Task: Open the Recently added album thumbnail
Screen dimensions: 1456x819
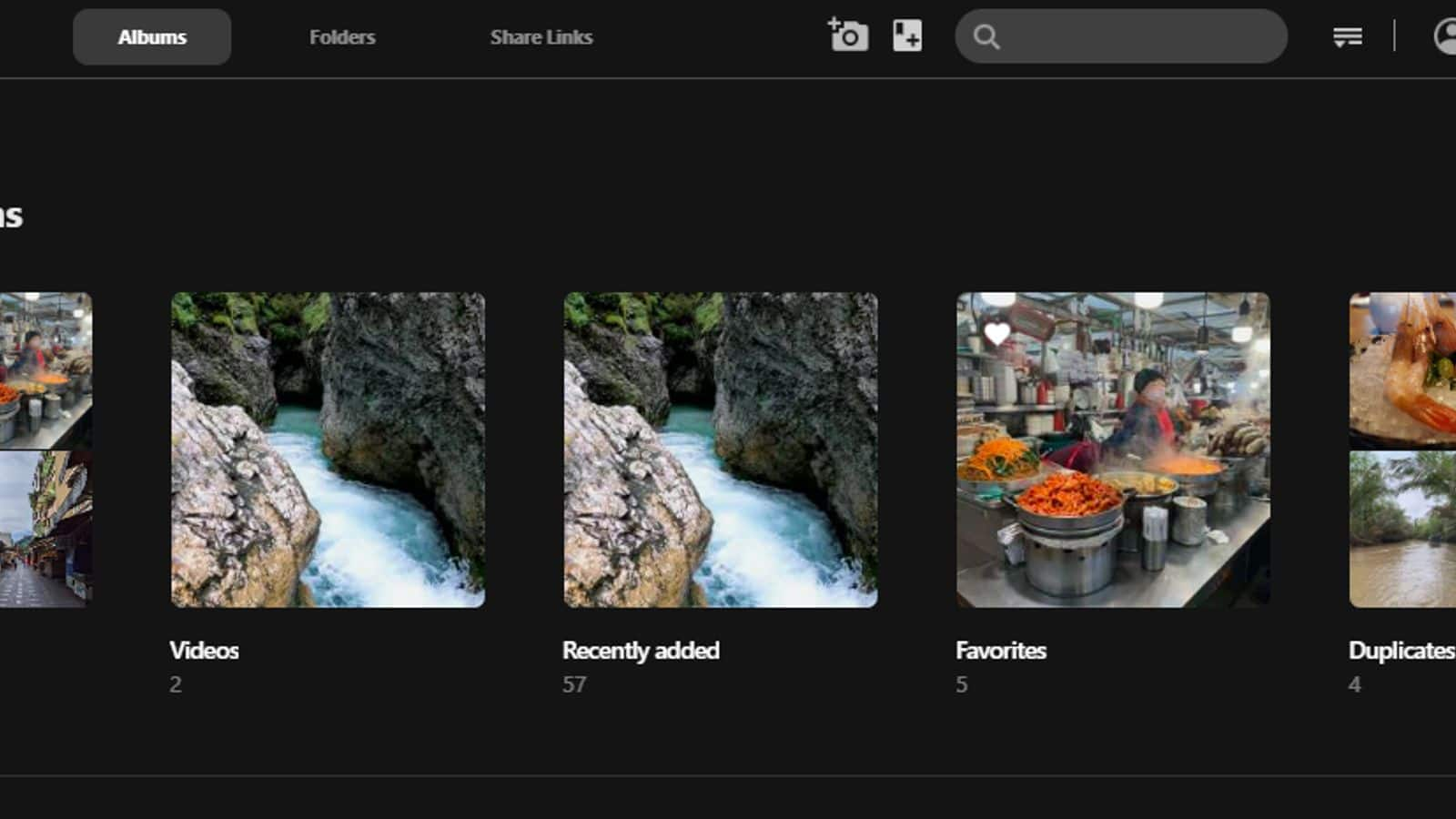Action: point(721,450)
